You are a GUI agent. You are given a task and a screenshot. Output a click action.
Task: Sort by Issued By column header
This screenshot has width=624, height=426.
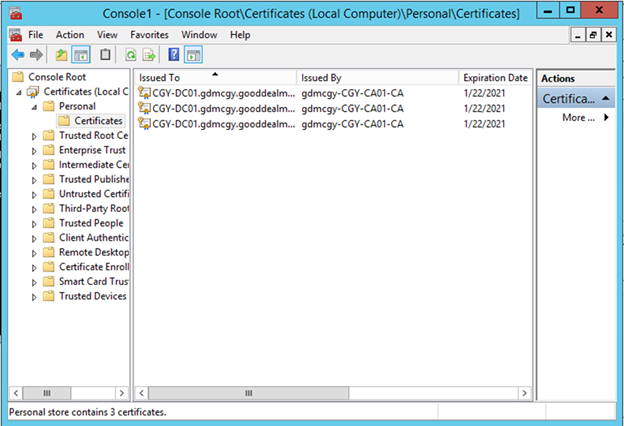pyautogui.click(x=378, y=77)
